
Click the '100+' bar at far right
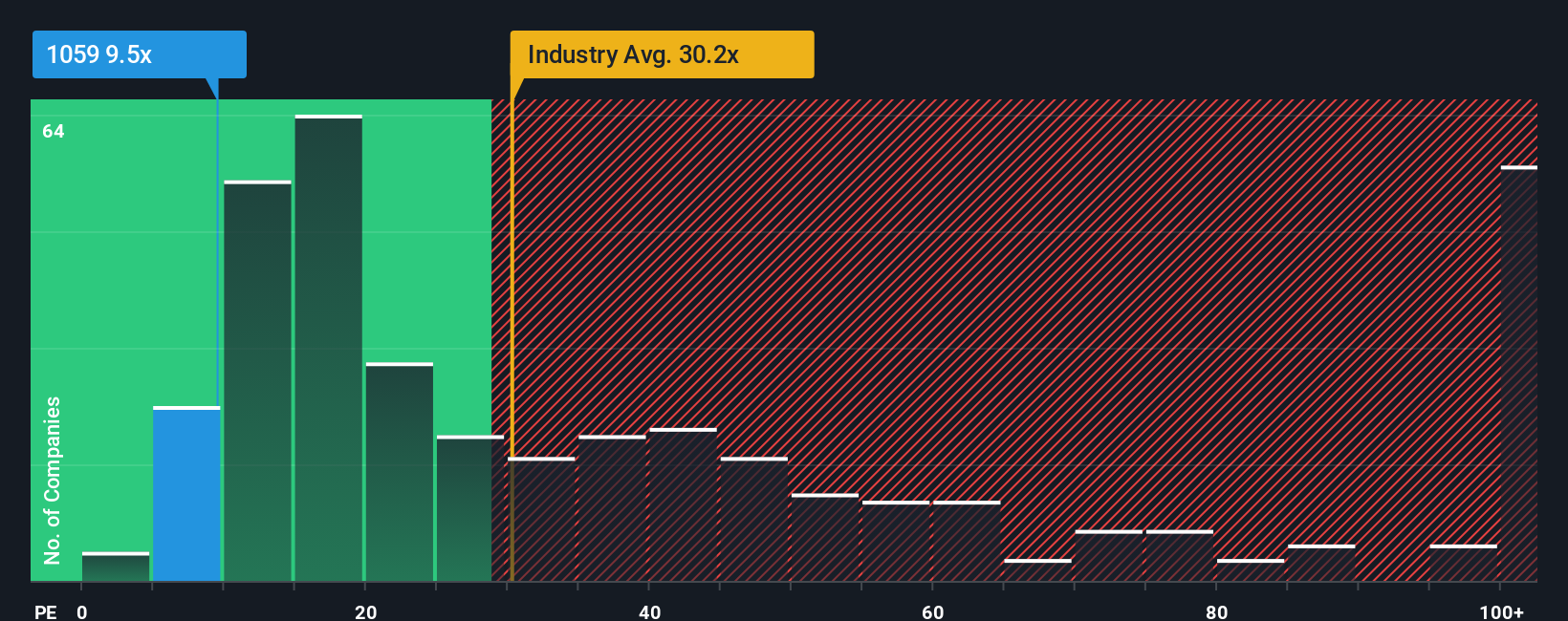pos(1518,374)
